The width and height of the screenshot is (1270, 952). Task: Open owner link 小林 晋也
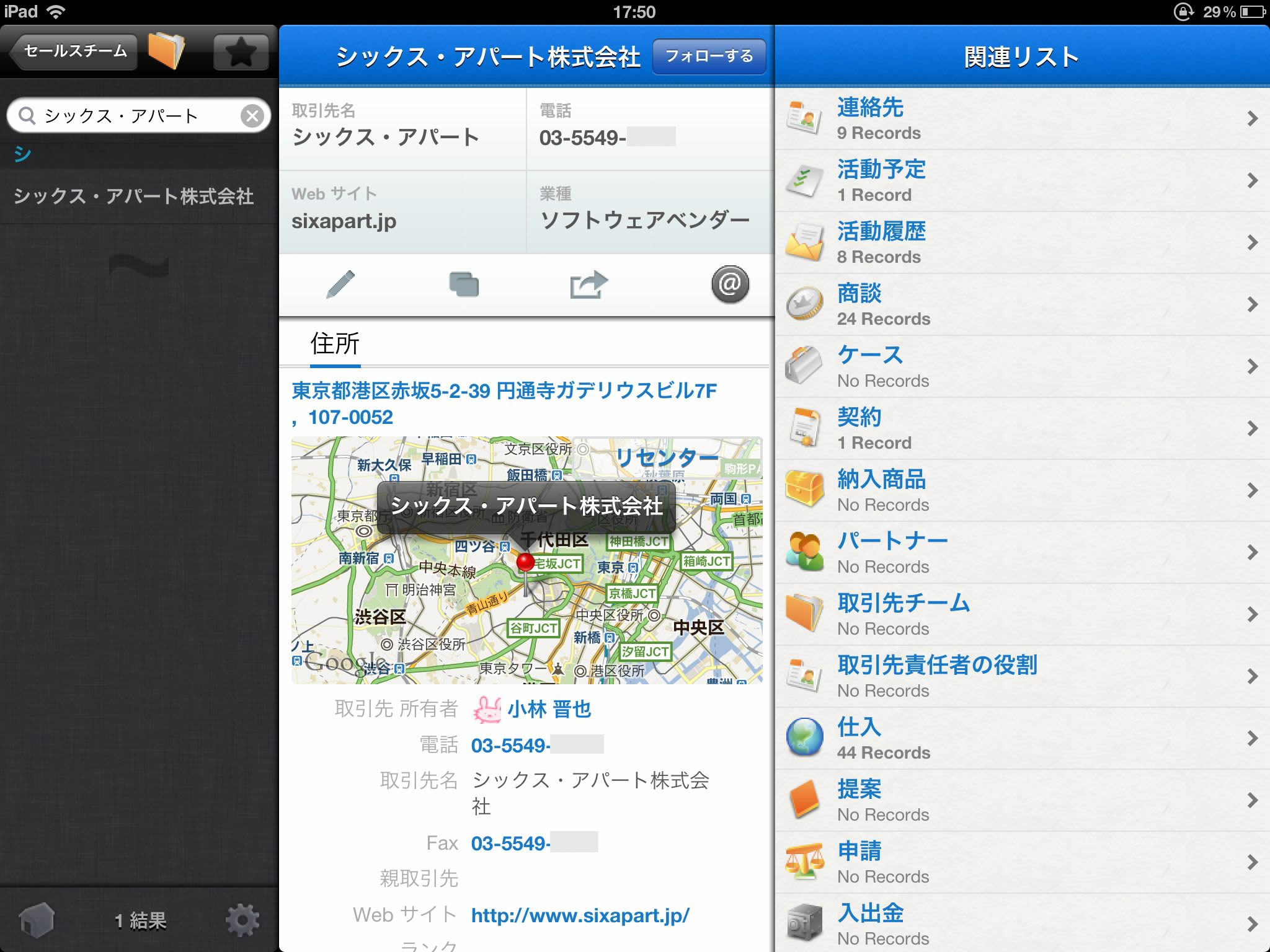coord(549,709)
